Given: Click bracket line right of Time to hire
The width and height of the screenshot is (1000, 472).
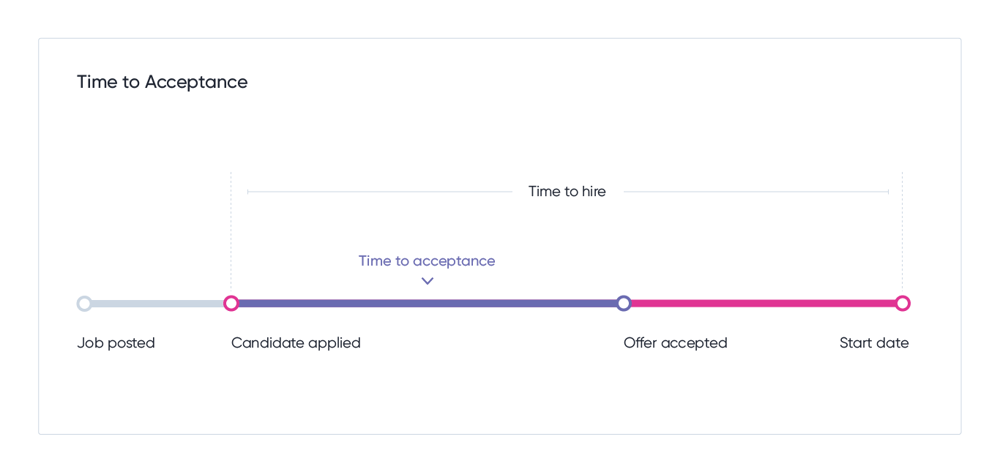Looking at the screenshot, I should point(756,191).
